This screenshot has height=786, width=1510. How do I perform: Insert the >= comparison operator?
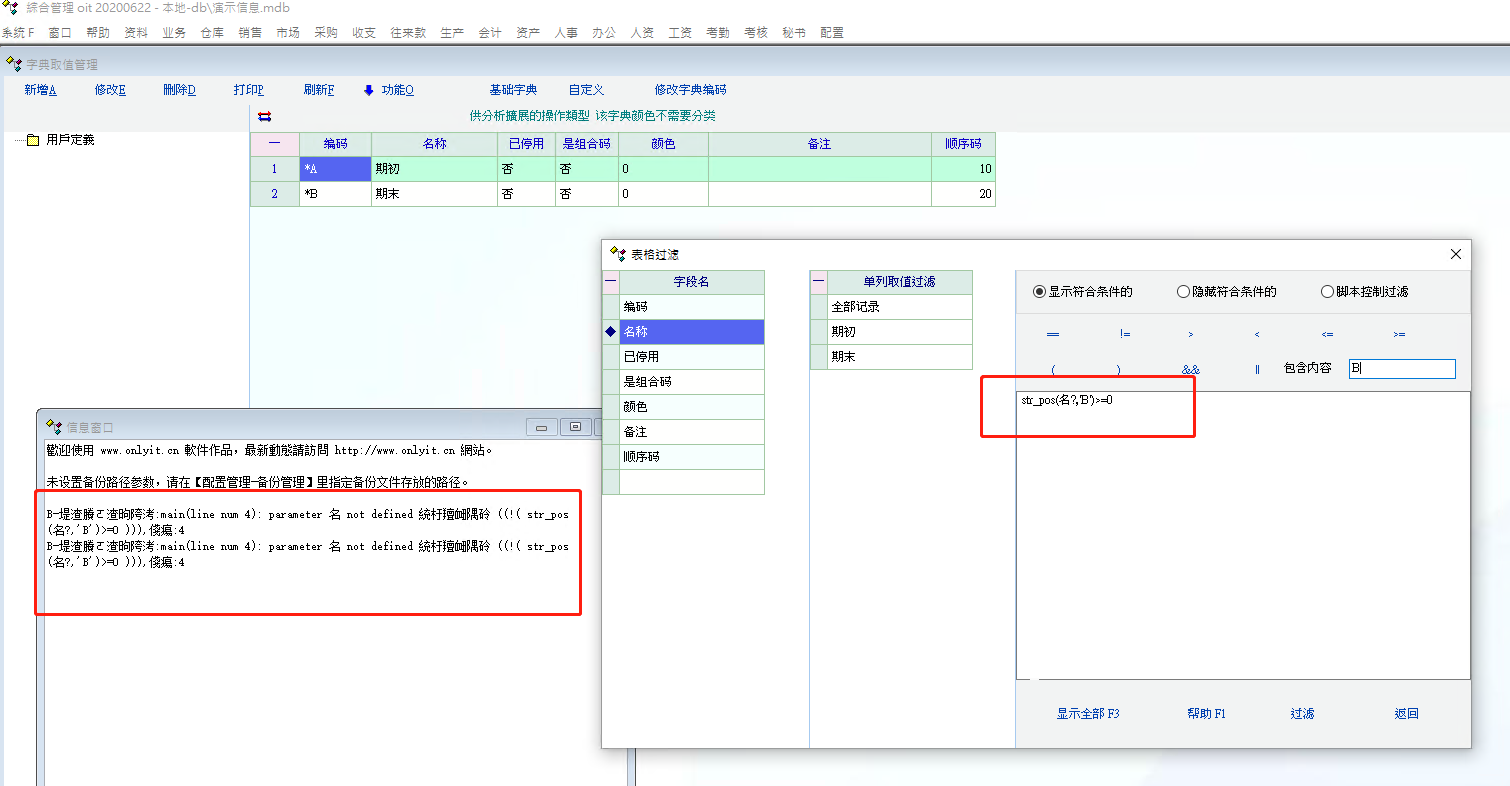point(1398,334)
